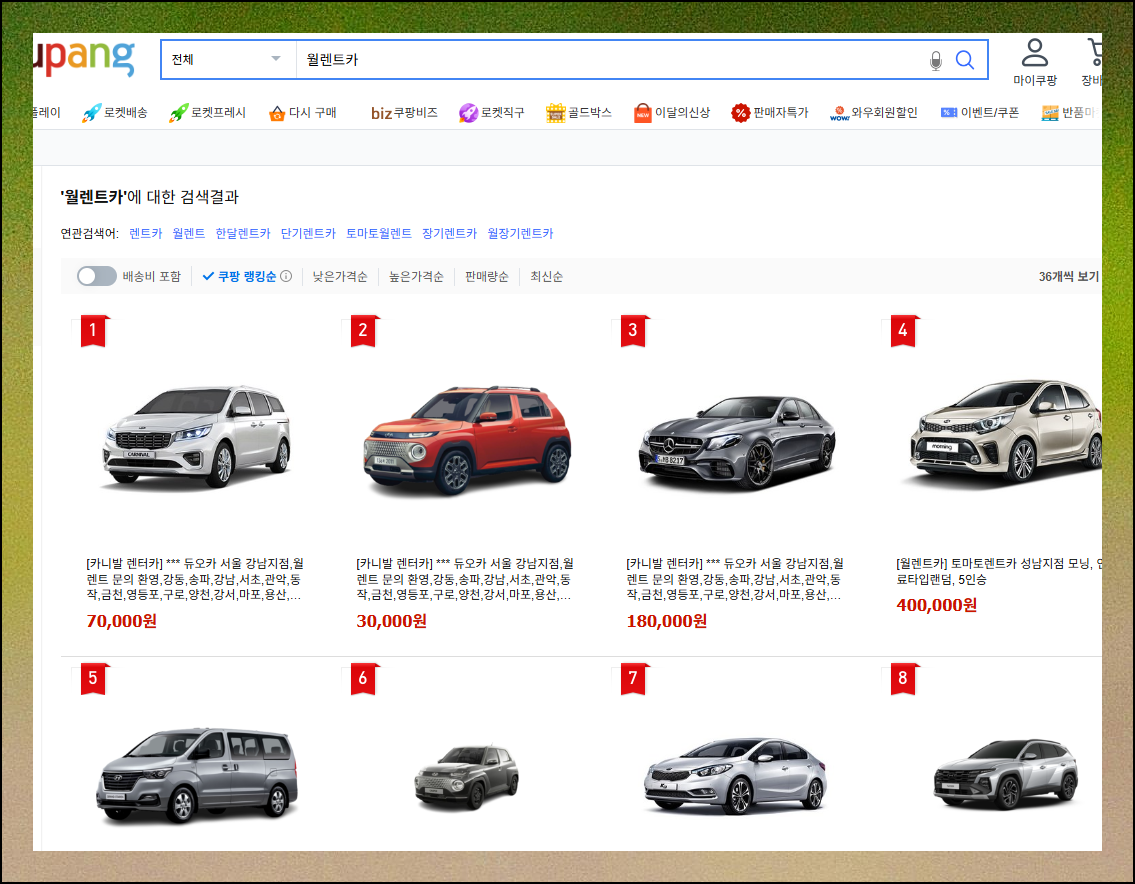This screenshot has width=1135, height=884.
Task: Click related search 장기렌트카
Action: (x=450, y=233)
